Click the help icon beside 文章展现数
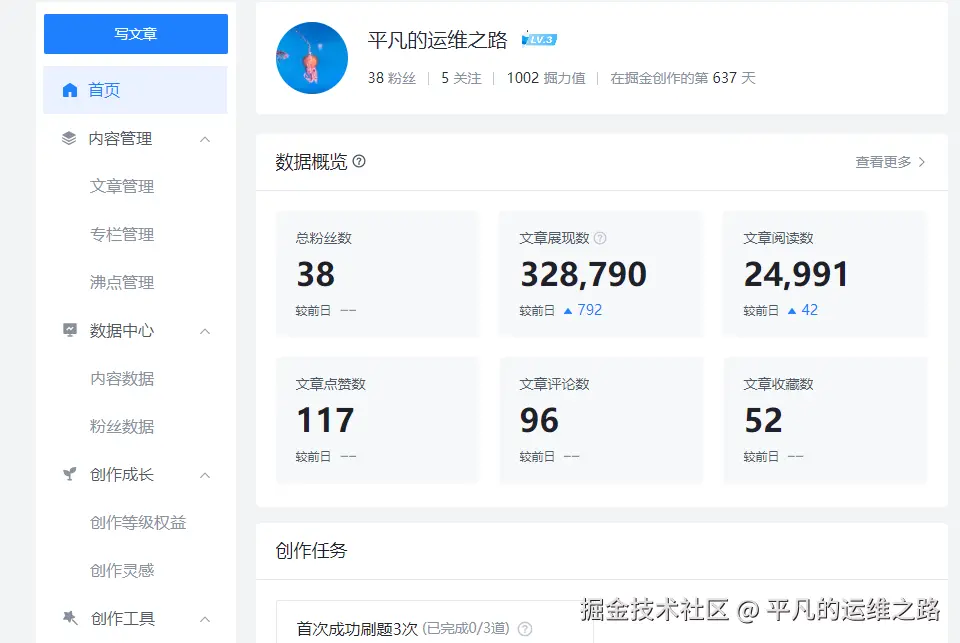This screenshot has height=643, width=960. click(x=601, y=238)
